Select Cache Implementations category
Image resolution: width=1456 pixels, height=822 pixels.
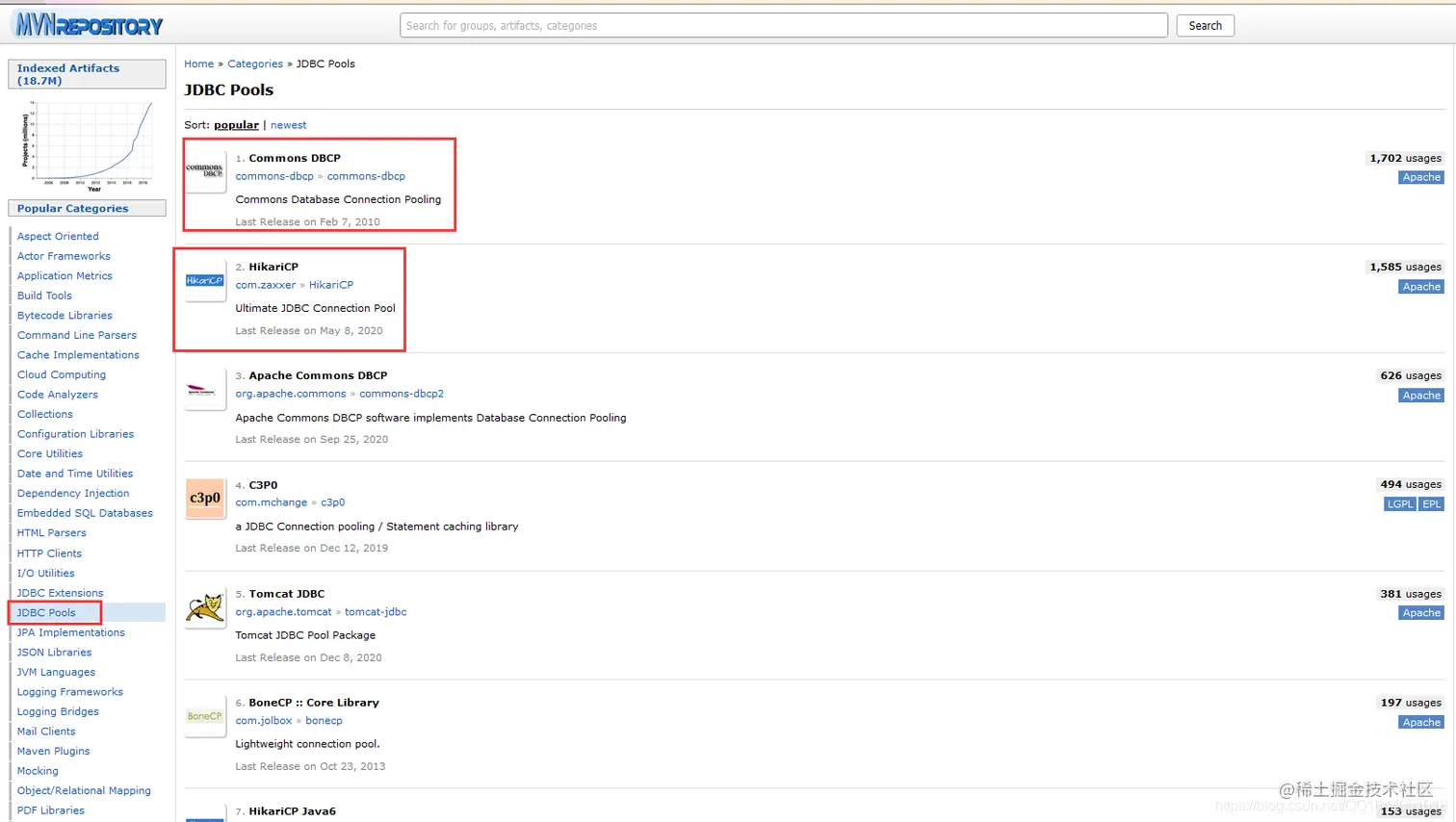(78, 355)
